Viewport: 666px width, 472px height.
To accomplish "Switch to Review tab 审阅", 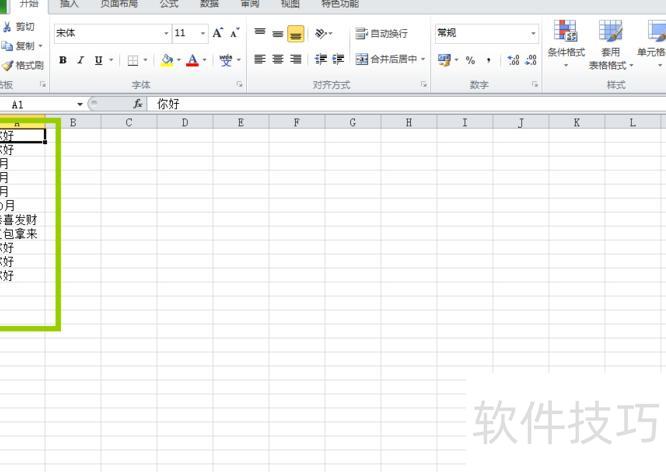I will (250, 4).
